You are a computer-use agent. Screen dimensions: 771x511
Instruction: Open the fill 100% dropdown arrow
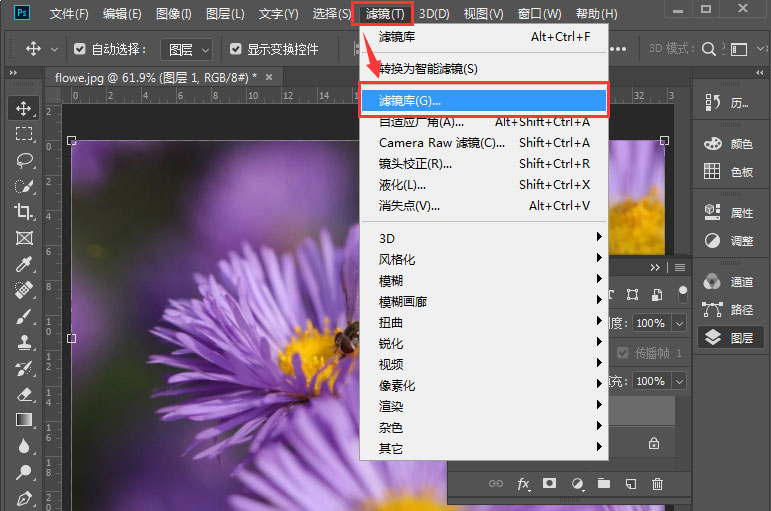click(x=679, y=381)
